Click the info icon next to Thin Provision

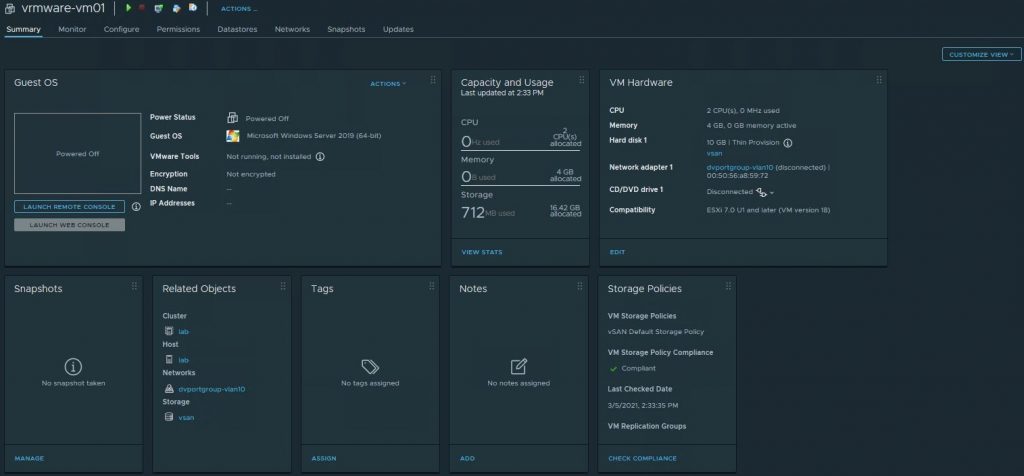tap(788, 142)
